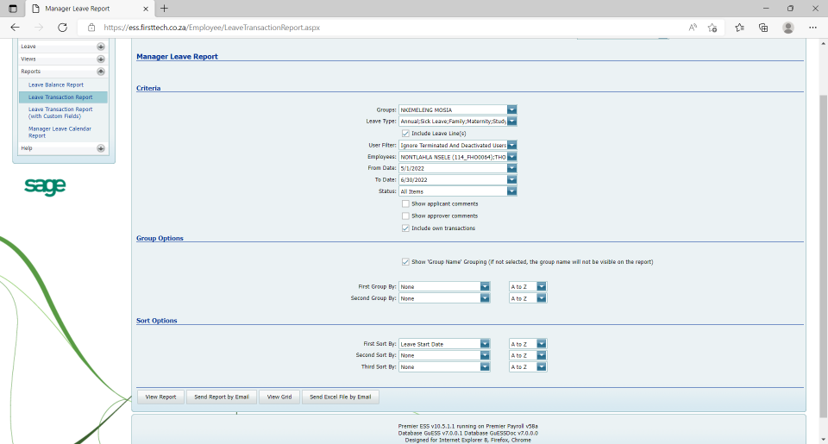Click the browser Back arrow
This screenshot has height=444, width=828.
click(x=15, y=28)
